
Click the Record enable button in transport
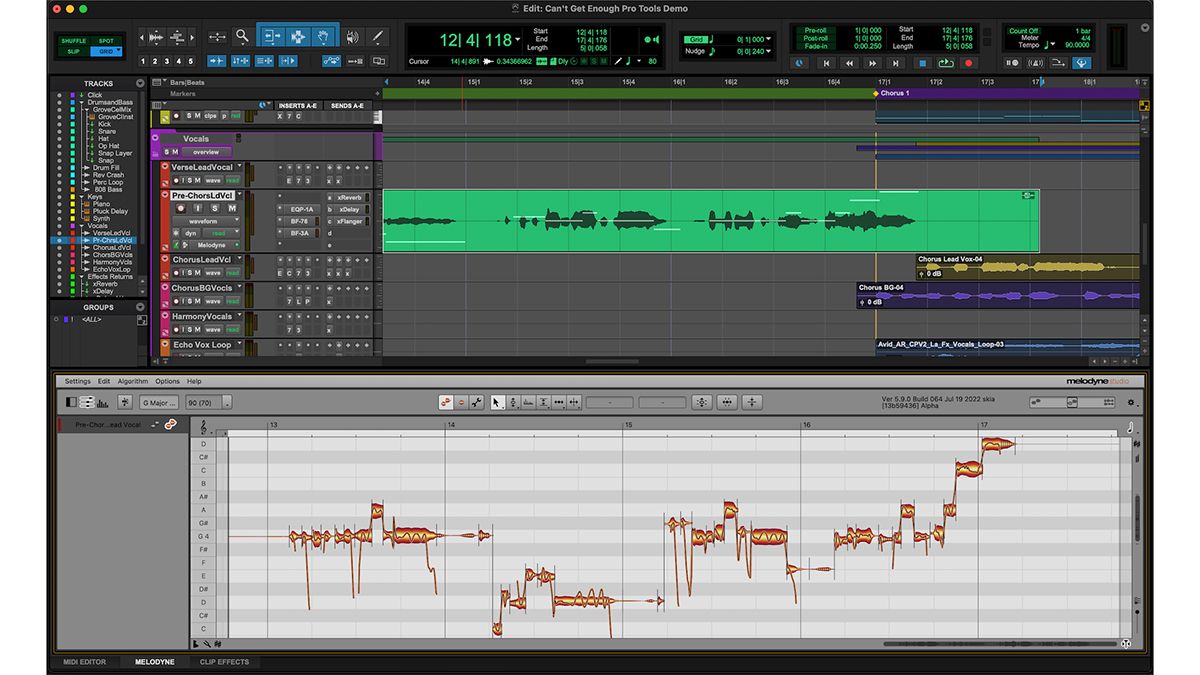click(x=968, y=62)
